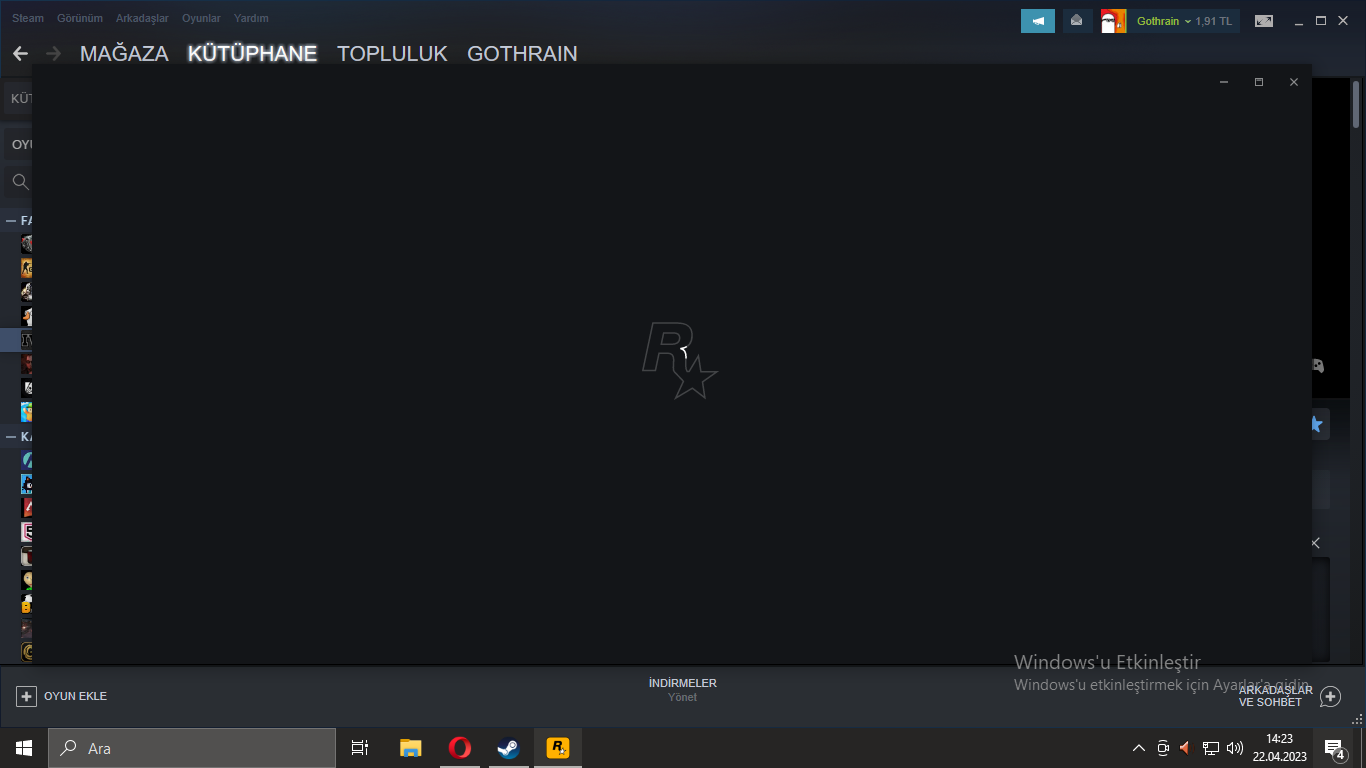Click the controller support icon

click(x=1318, y=366)
